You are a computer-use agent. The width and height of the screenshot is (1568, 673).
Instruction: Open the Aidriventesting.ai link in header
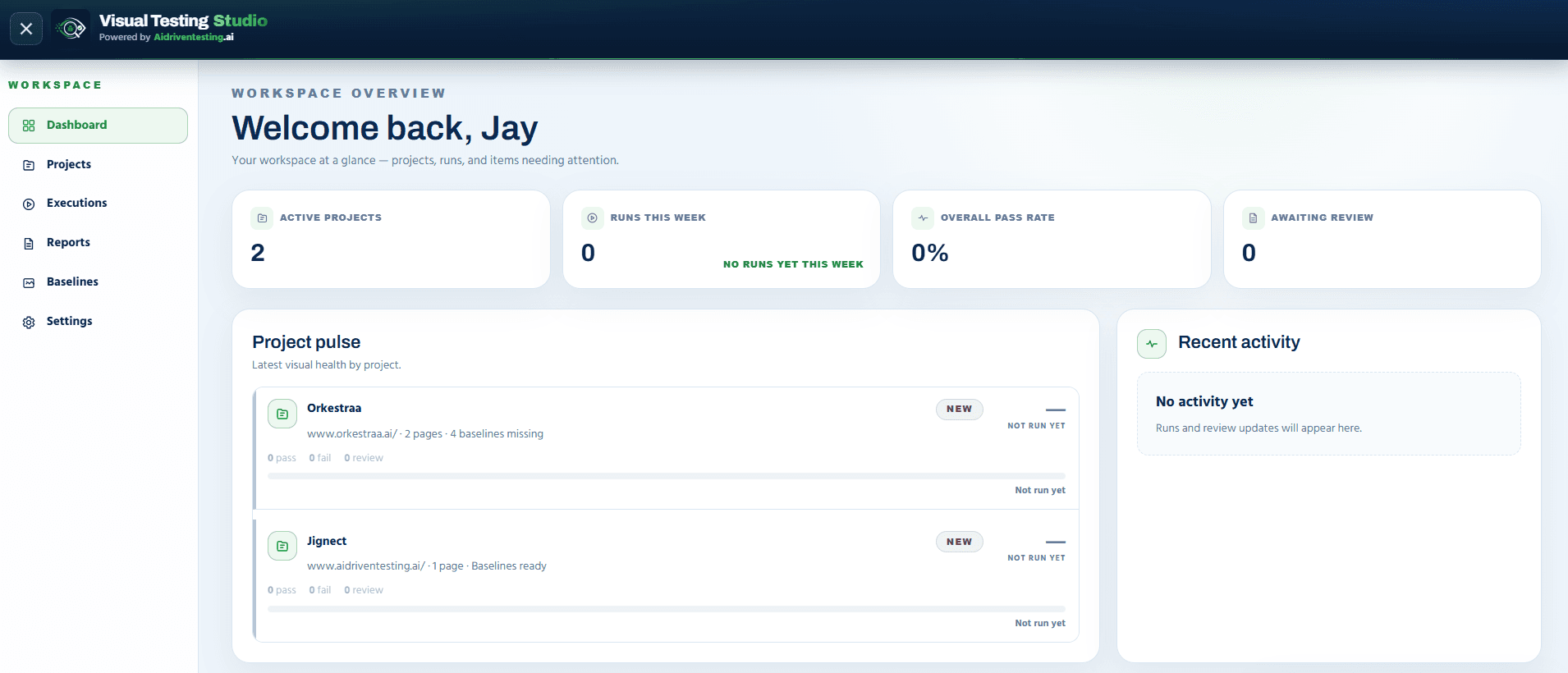pos(194,37)
